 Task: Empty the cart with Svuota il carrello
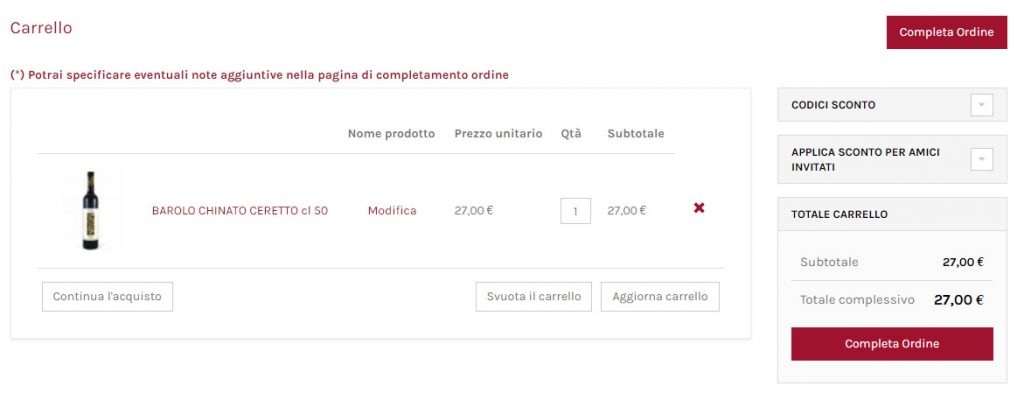coord(534,297)
